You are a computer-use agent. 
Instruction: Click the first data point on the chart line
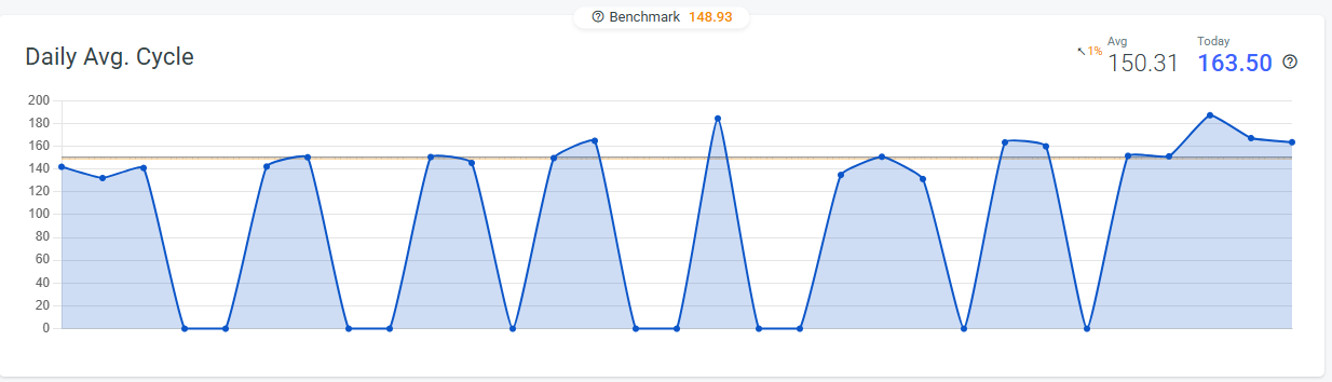[62, 167]
